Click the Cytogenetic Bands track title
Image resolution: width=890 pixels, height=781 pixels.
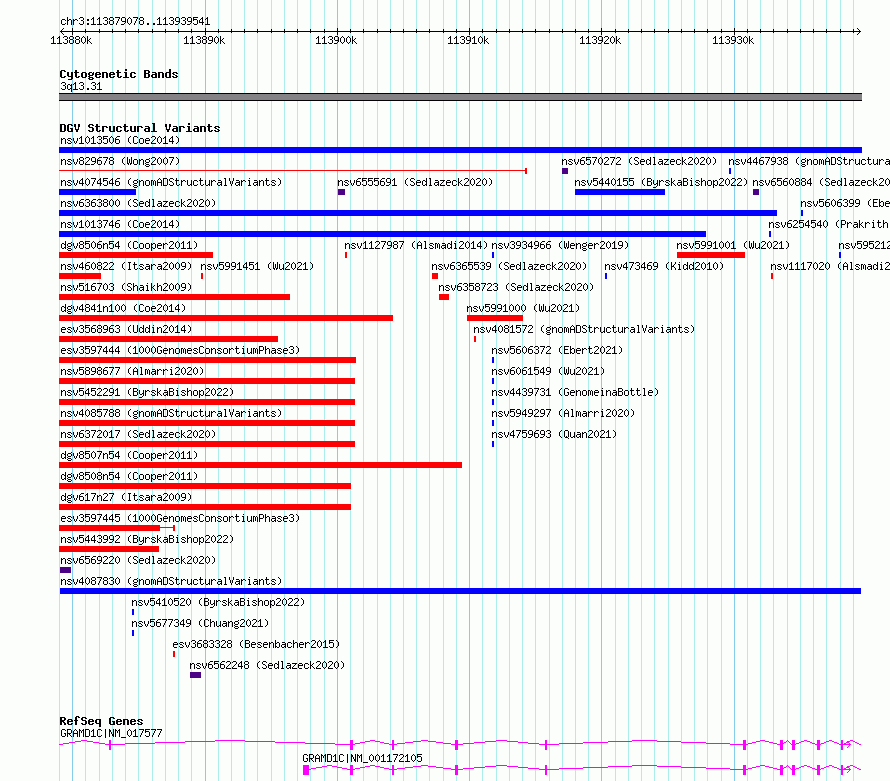[119, 74]
